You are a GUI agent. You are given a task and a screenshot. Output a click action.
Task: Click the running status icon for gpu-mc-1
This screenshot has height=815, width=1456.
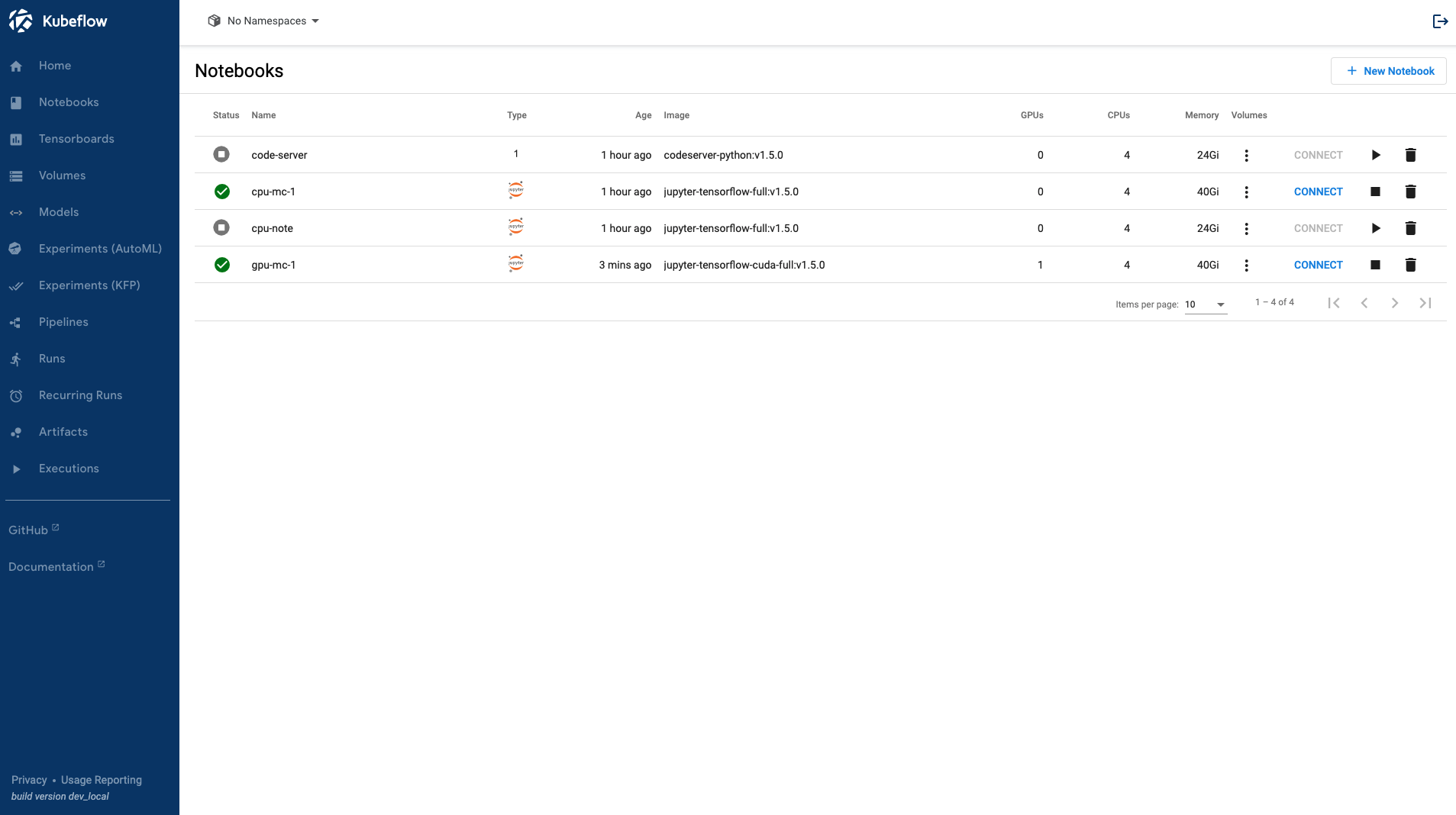tap(221, 265)
